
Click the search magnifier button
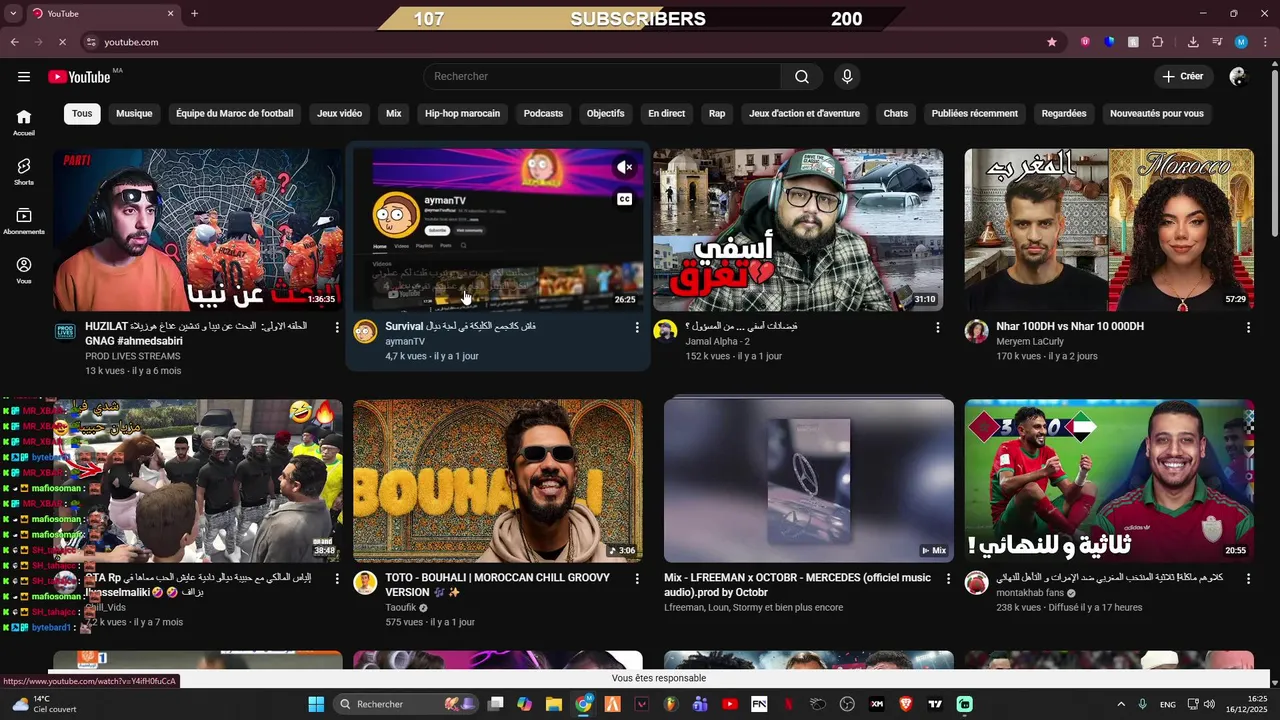point(802,77)
